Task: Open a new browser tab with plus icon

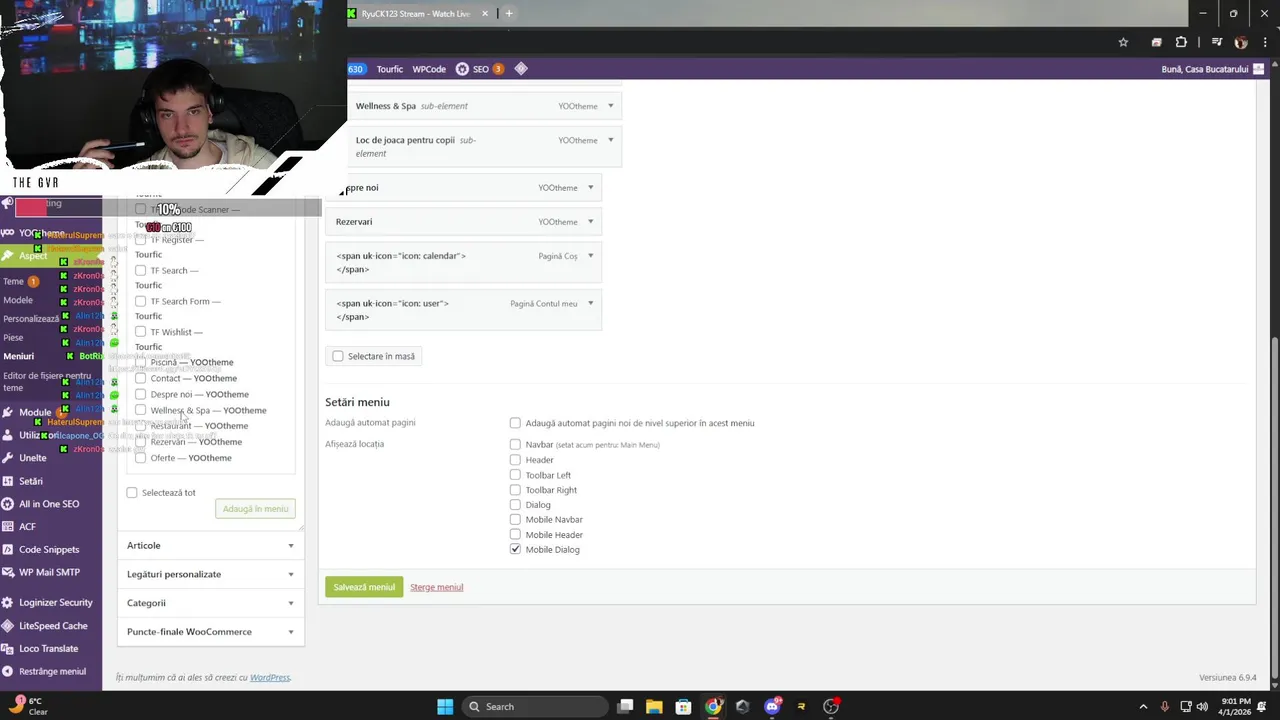Action: pyautogui.click(x=508, y=14)
